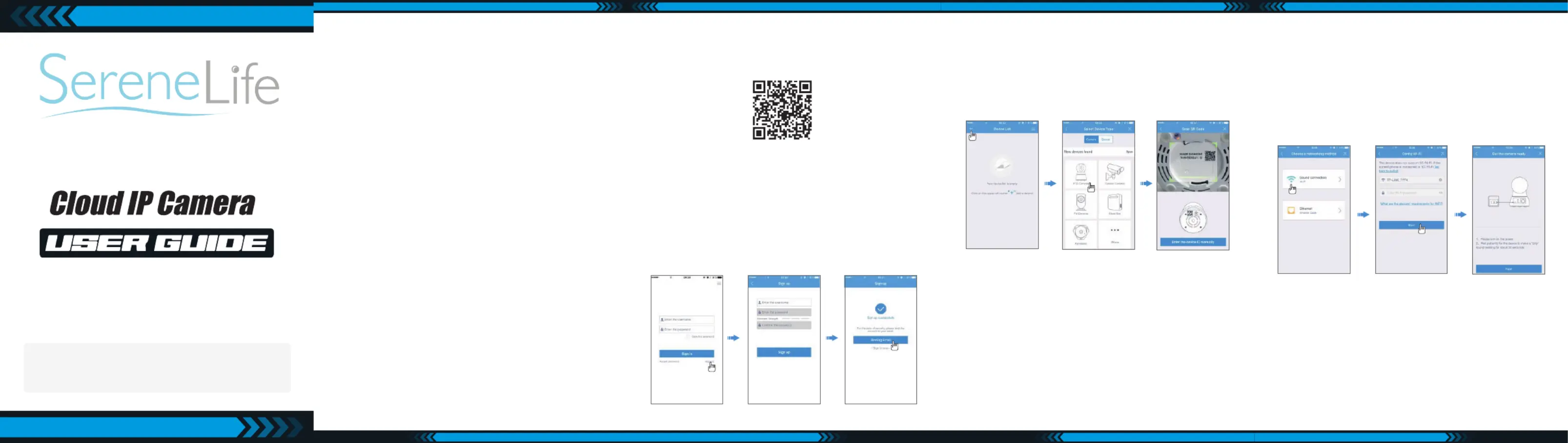Image resolution: width=1568 pixels, height=443 pixels.
Task: Switch to the Camera tab
Action: click(x=1091, y=140)
